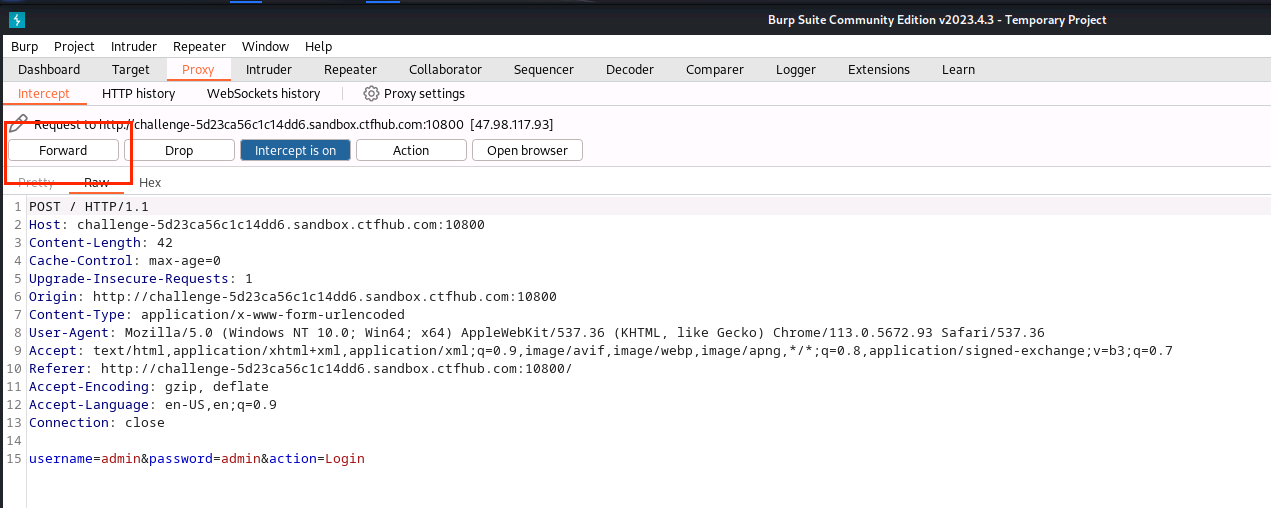The width and height of the screenshot is (1271, 508).
Task: Switch to the Intruder tool tab
Action: (269, 69)
